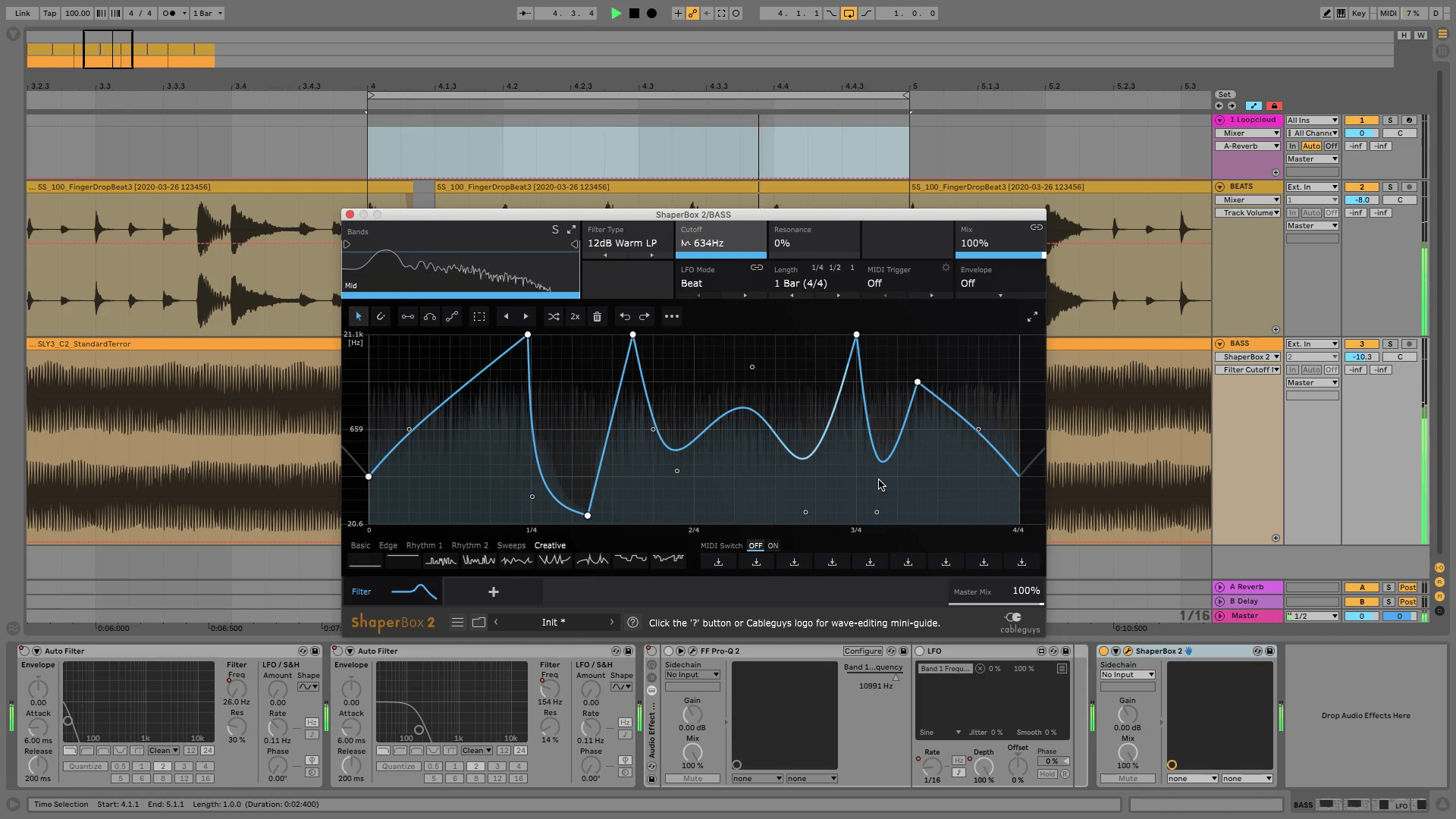Open MIDI Trigger settings gear
The width and height of the screenshot is (1456, 819).
946,268
